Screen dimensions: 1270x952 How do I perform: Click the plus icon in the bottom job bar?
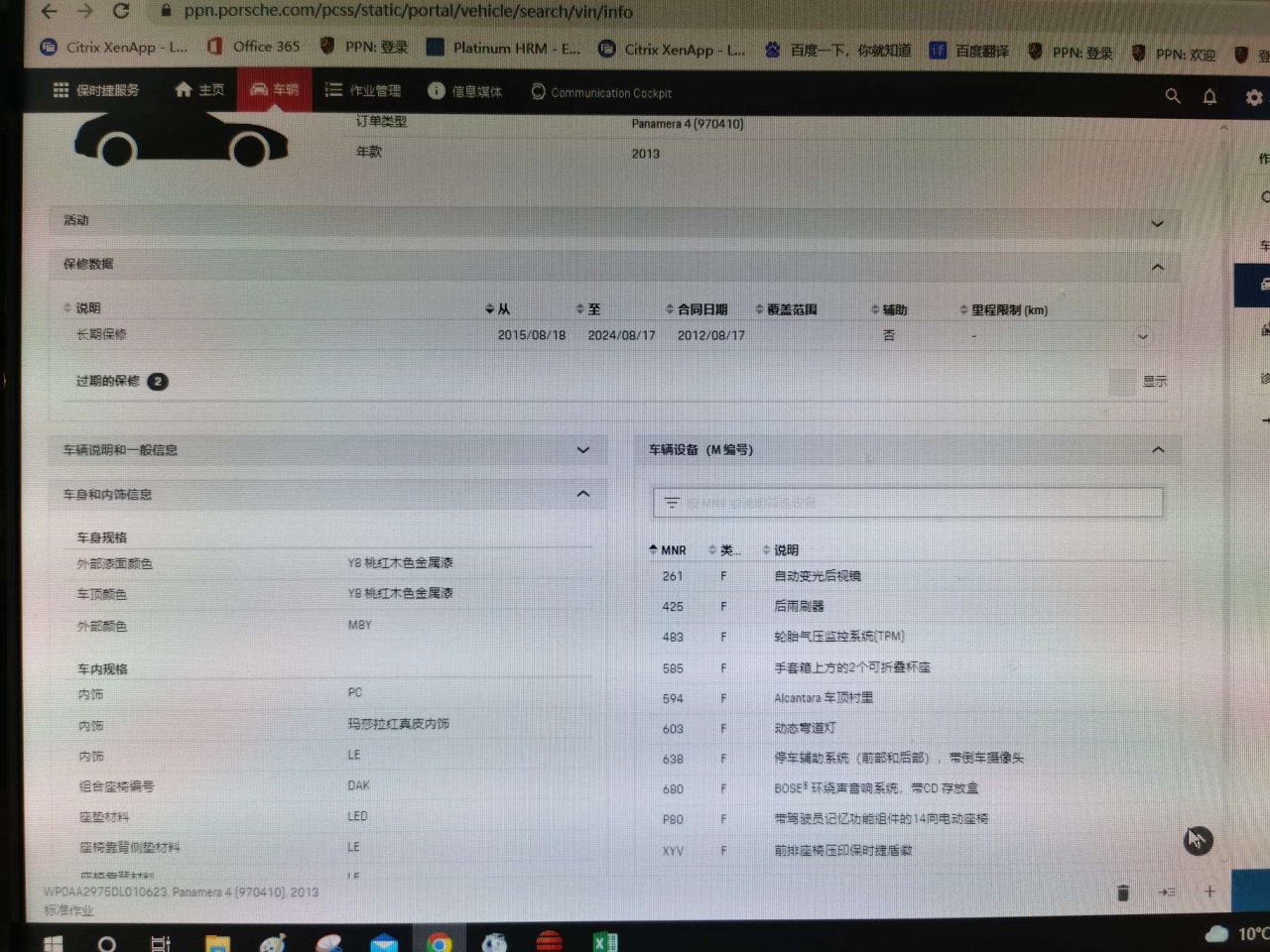pos(1209,892)
